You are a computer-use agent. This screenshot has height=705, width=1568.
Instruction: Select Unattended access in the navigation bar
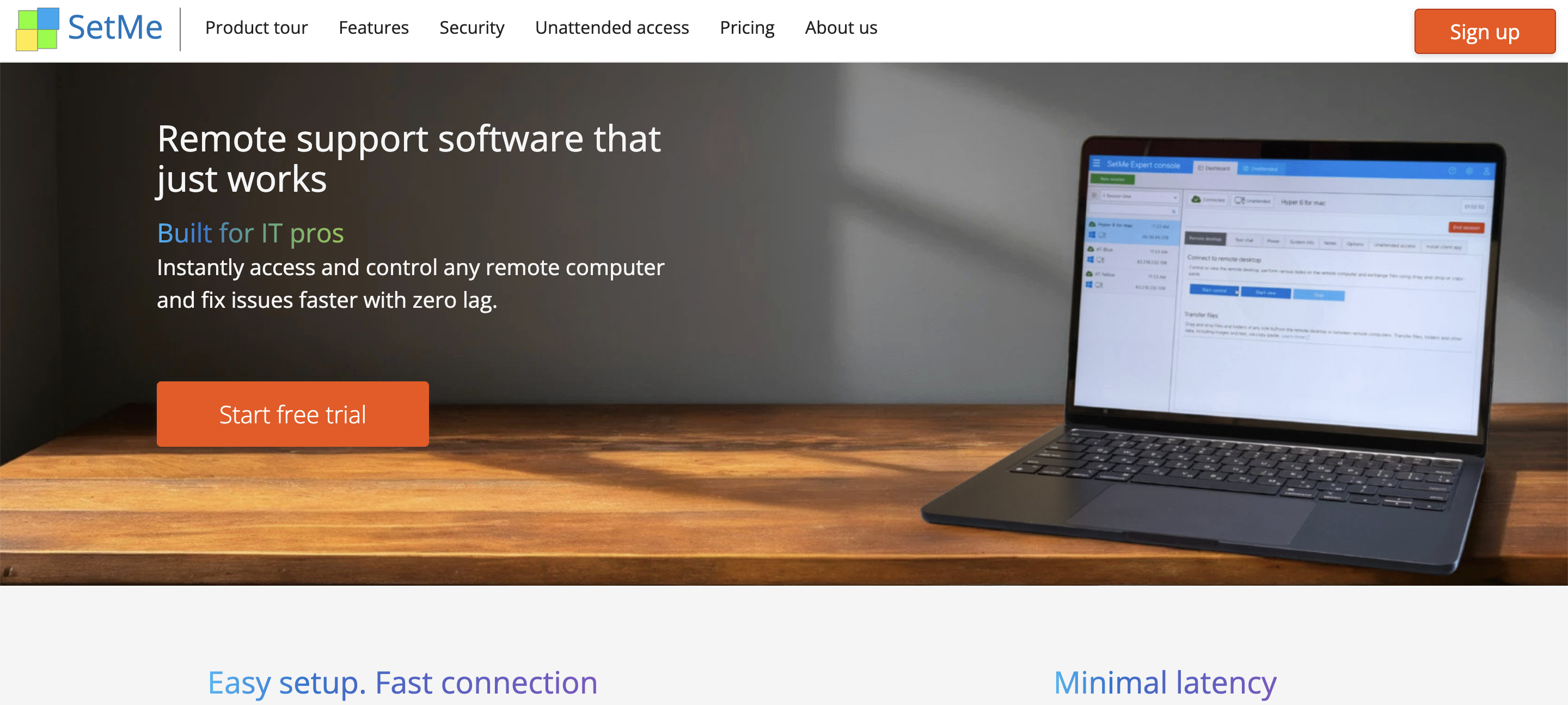coord(612,27)
